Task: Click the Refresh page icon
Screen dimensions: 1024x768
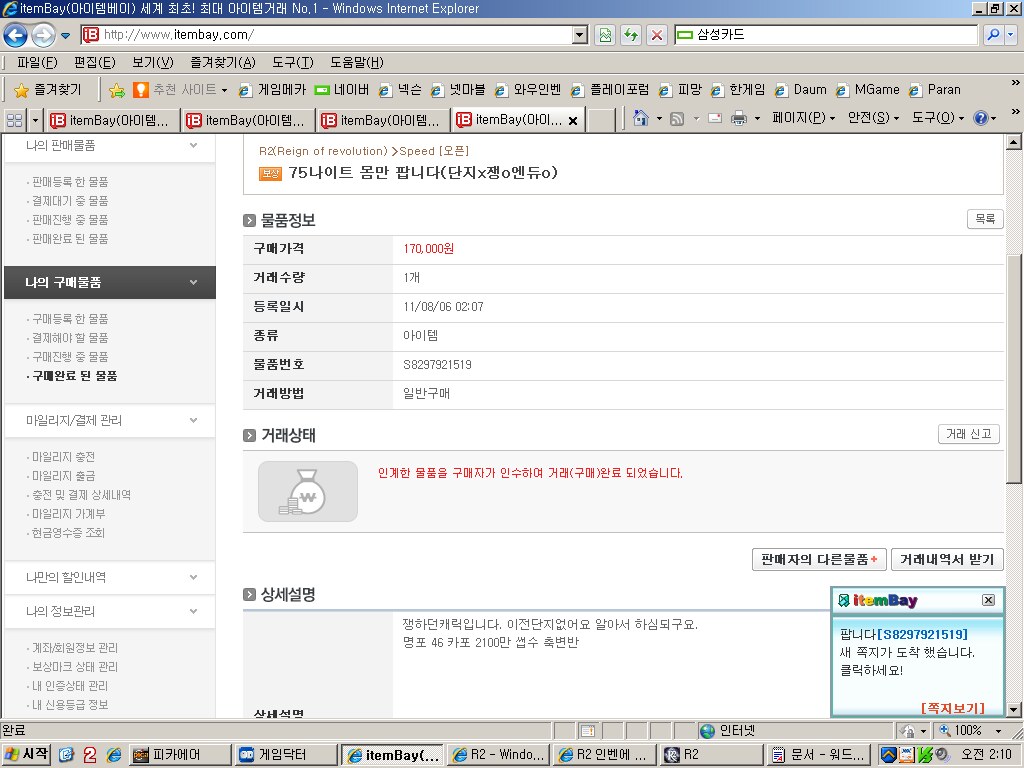Action: [631, 35]
